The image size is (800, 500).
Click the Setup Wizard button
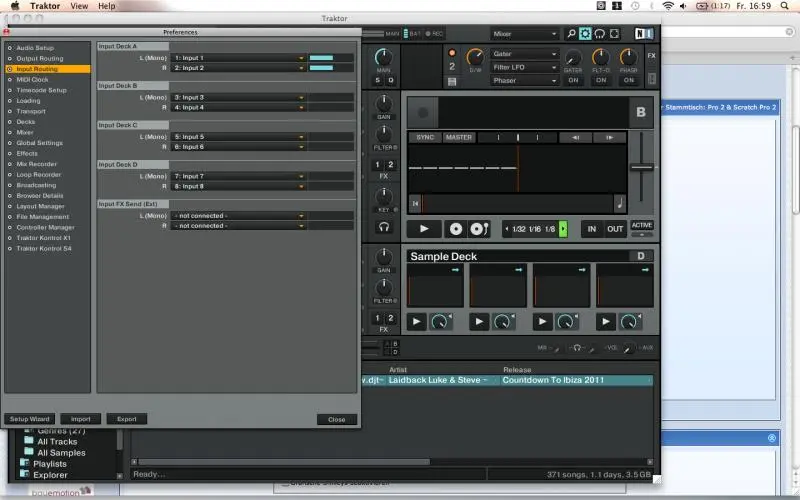coord(29,419)
